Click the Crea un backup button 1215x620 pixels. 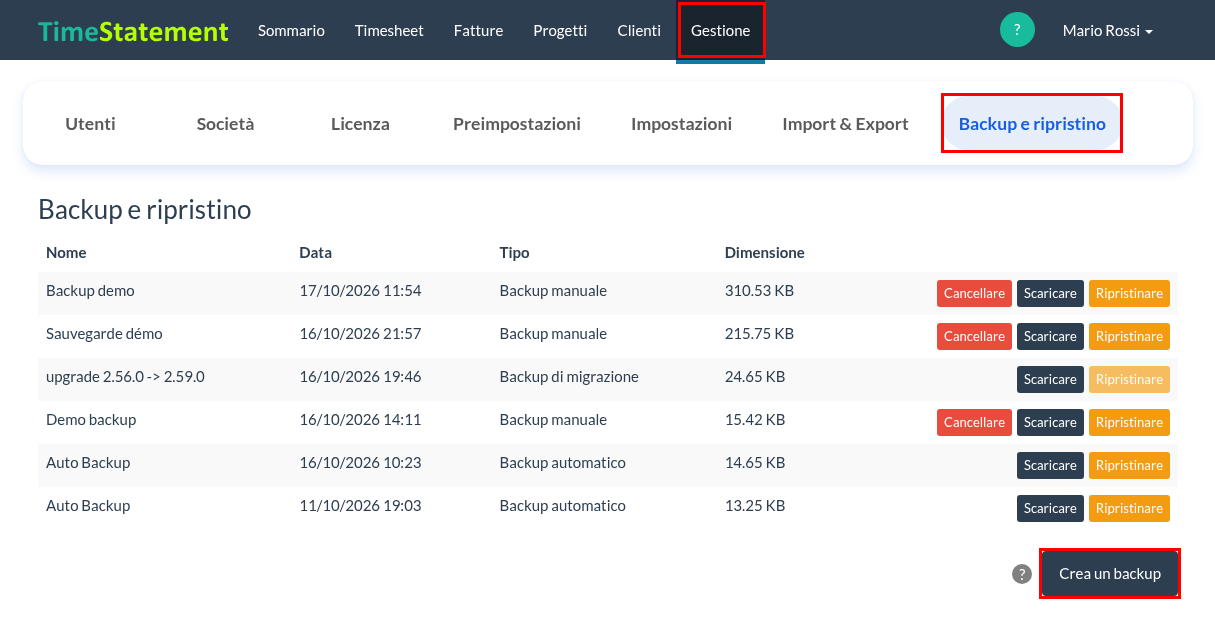tap(1110, 574)
